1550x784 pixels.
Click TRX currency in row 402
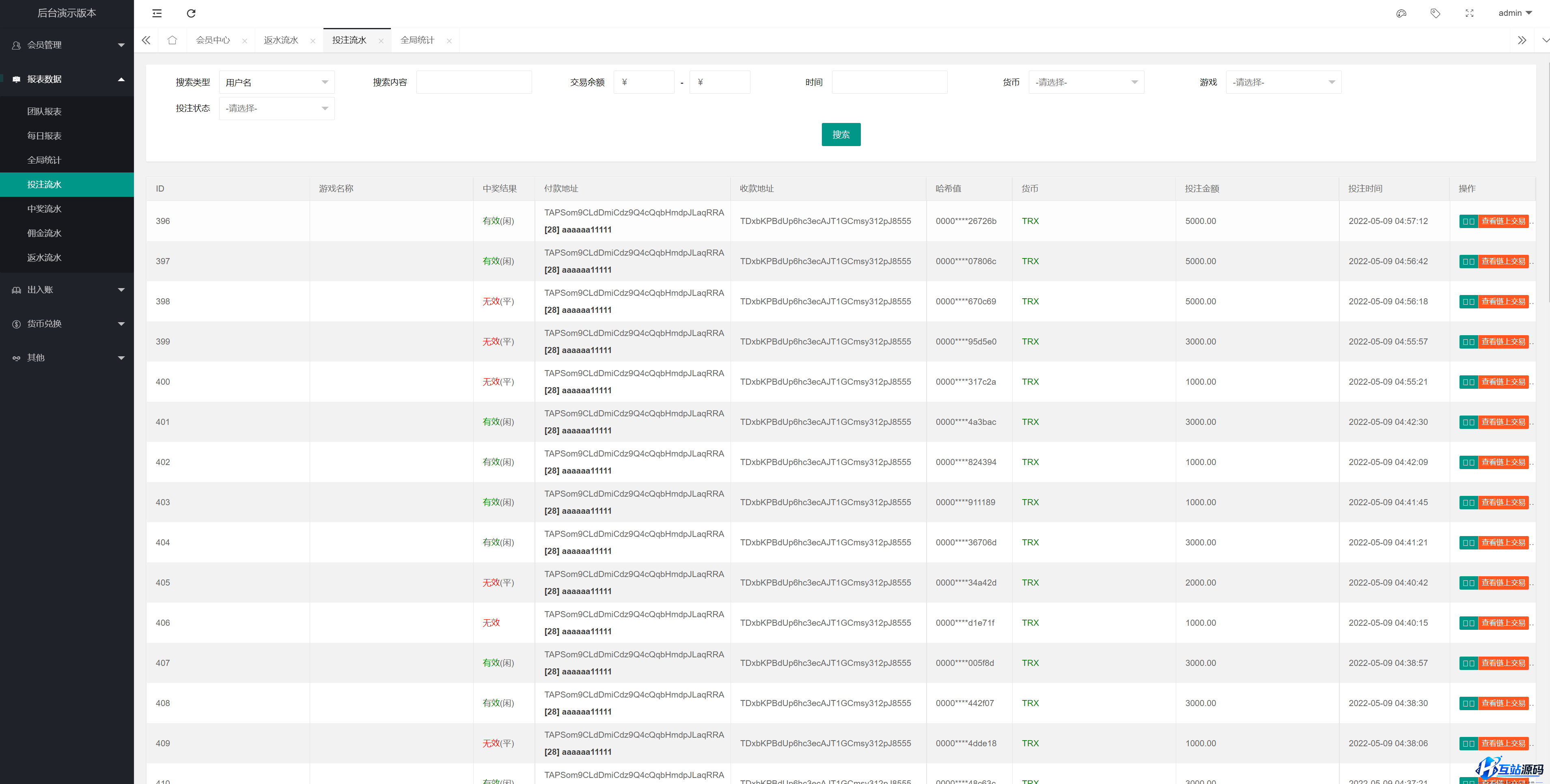[1030, 462]
